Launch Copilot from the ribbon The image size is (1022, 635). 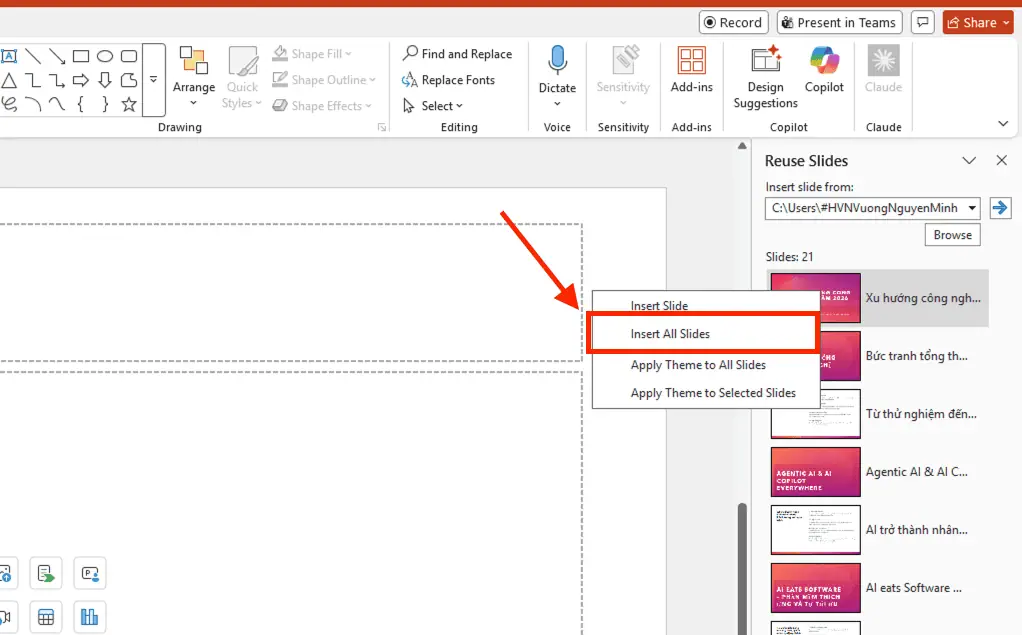click(825, 70)
